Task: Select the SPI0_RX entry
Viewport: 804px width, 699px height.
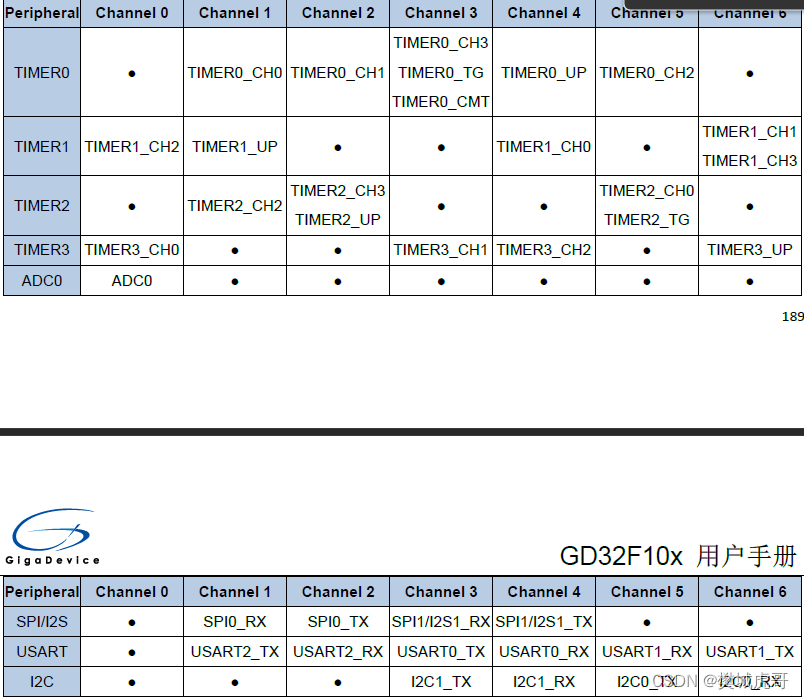Action: pyautogui.click(x=234, y=621)
